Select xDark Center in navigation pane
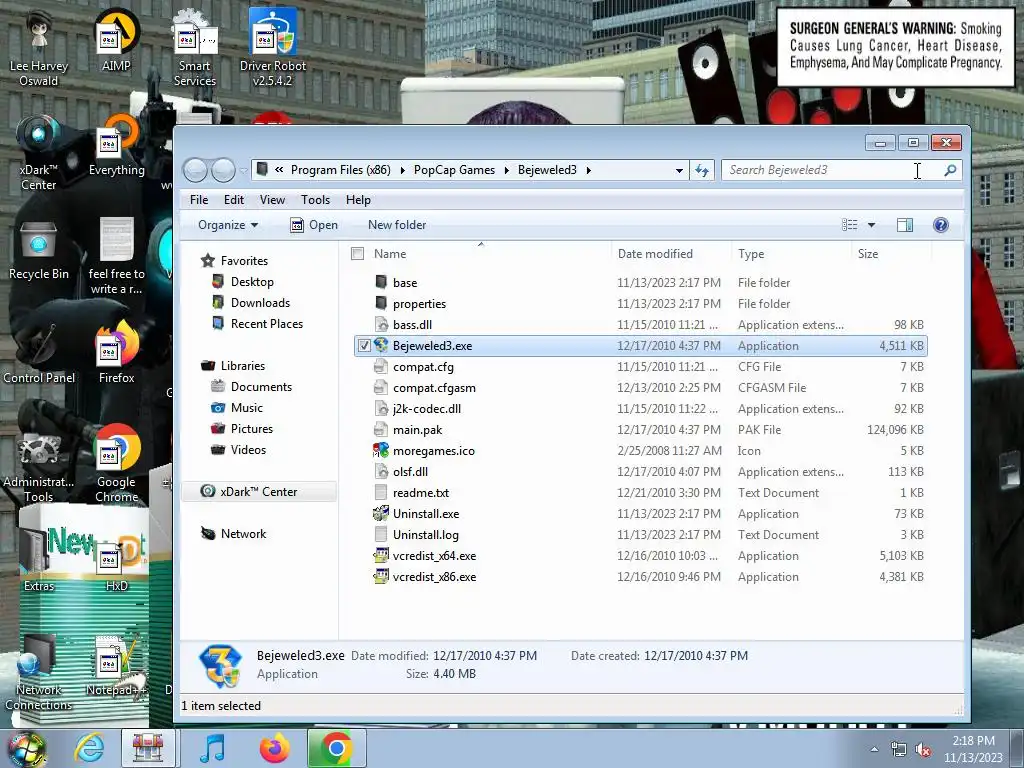Screen dimensions: 1024x768 pos(259,492)
